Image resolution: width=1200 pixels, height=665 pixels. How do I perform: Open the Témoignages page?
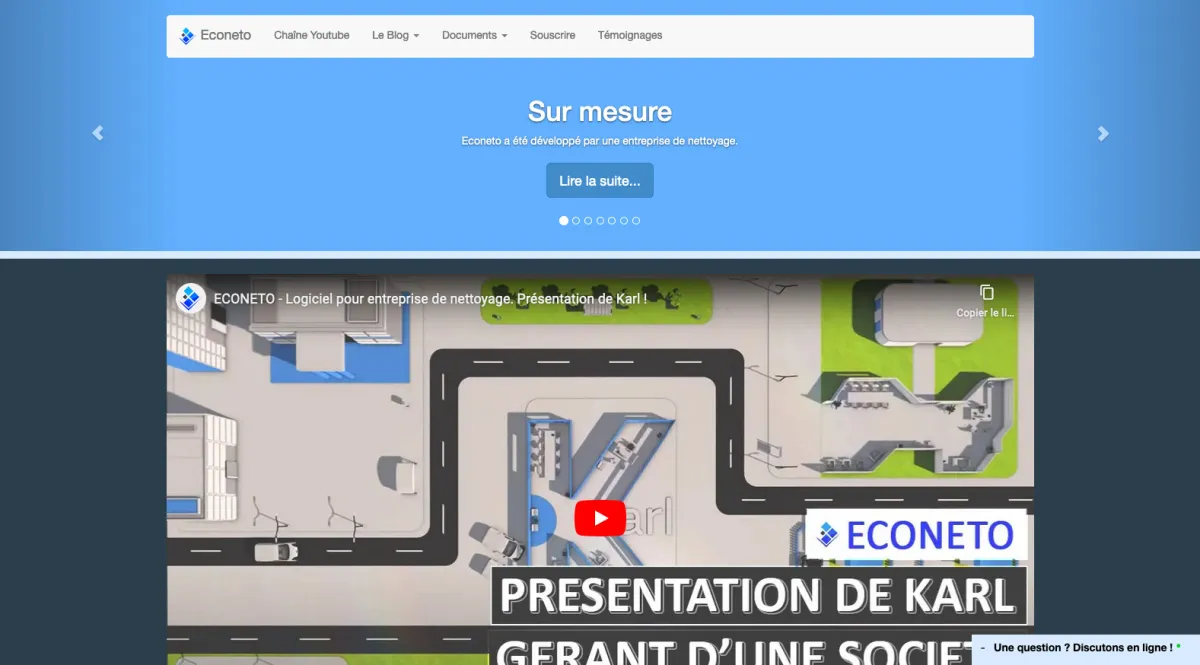(630, 35)
